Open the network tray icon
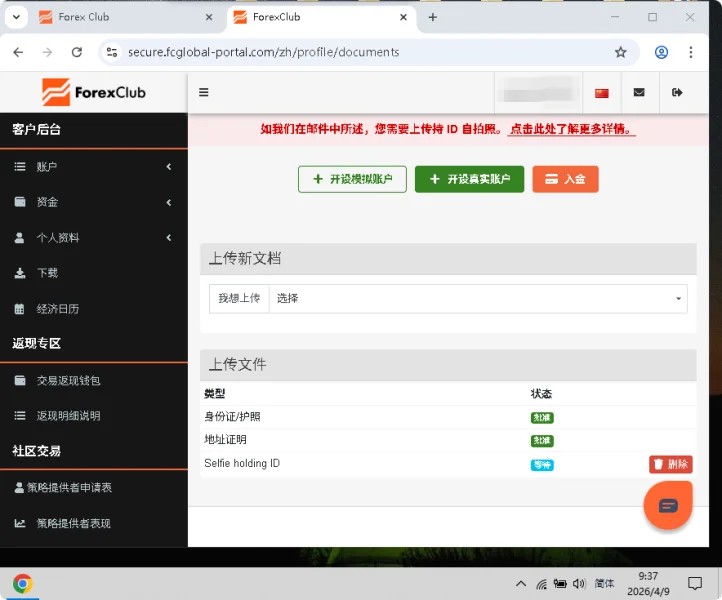 coord(541,584)
